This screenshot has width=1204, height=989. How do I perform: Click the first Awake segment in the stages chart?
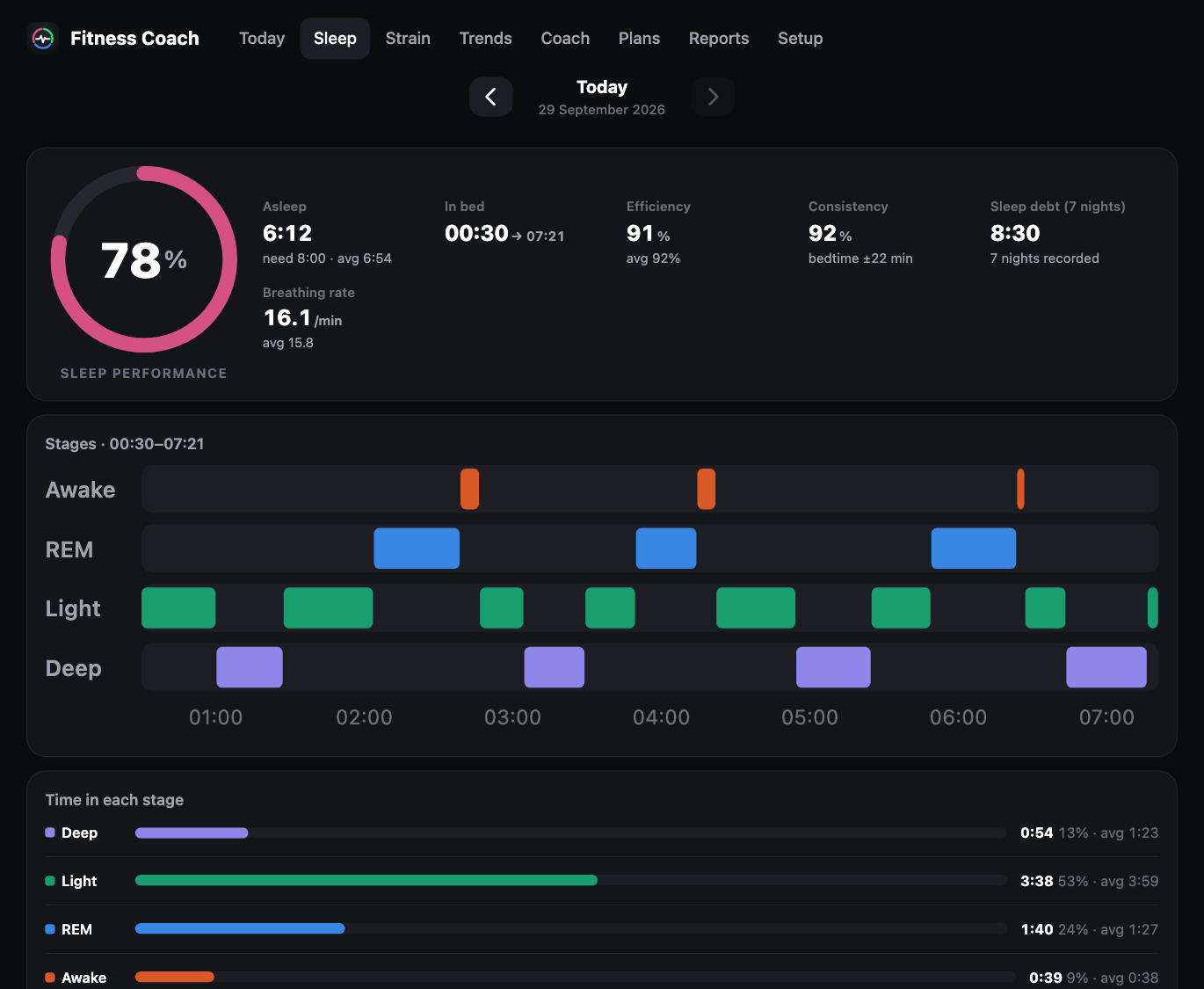tap(469, 489)
